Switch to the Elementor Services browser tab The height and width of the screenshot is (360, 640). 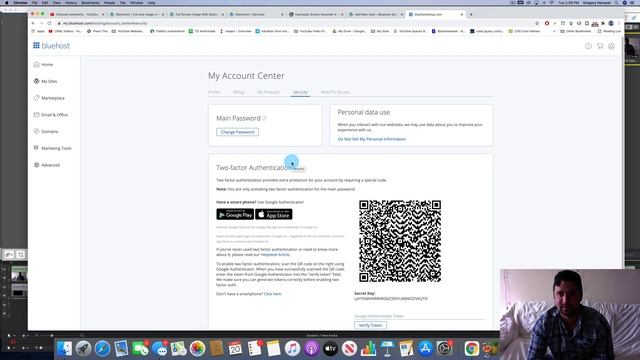coord(257,14)
